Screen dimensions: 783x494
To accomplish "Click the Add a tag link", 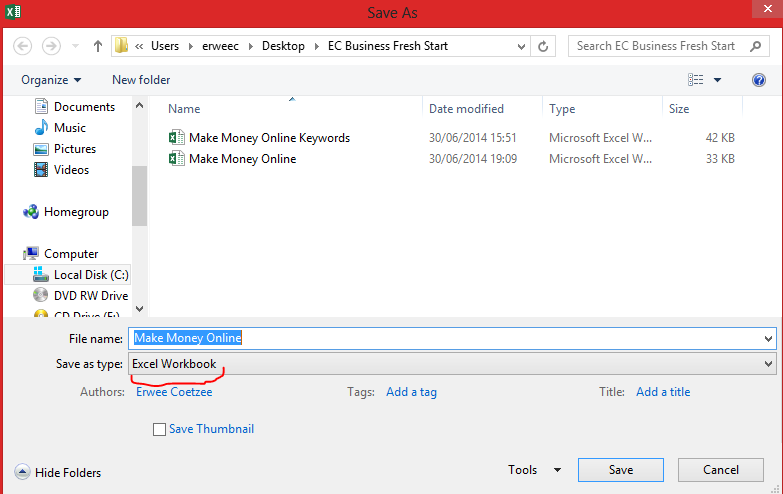I will [411, 392].
